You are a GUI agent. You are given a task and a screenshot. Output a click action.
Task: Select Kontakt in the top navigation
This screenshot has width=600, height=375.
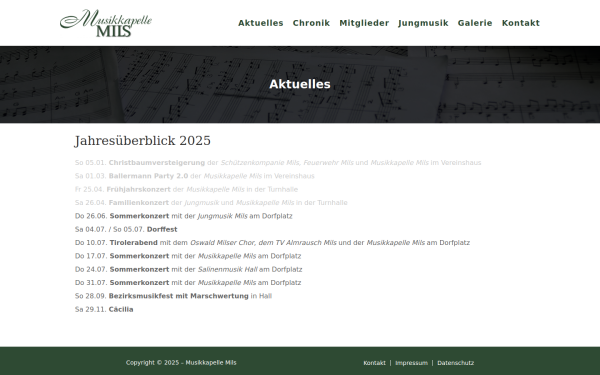click(x=521, y=23)
